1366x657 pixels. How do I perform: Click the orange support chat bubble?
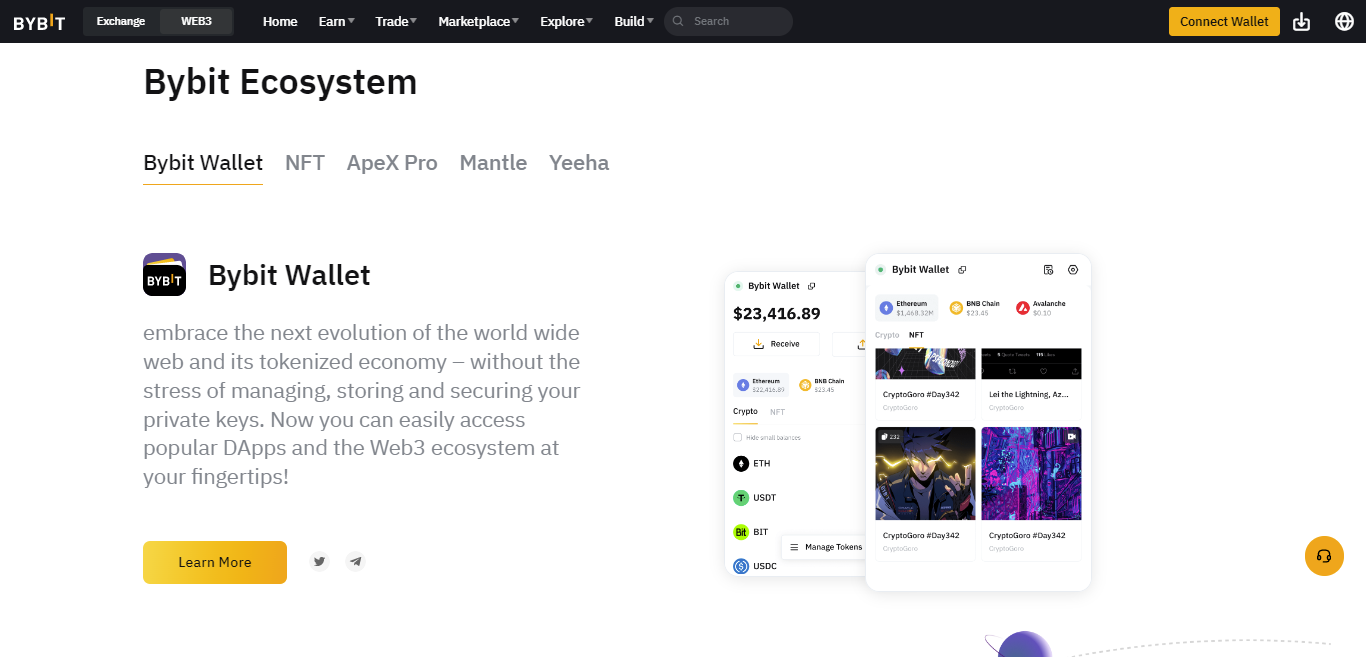pyautogui.click(x=1324, y=556)
